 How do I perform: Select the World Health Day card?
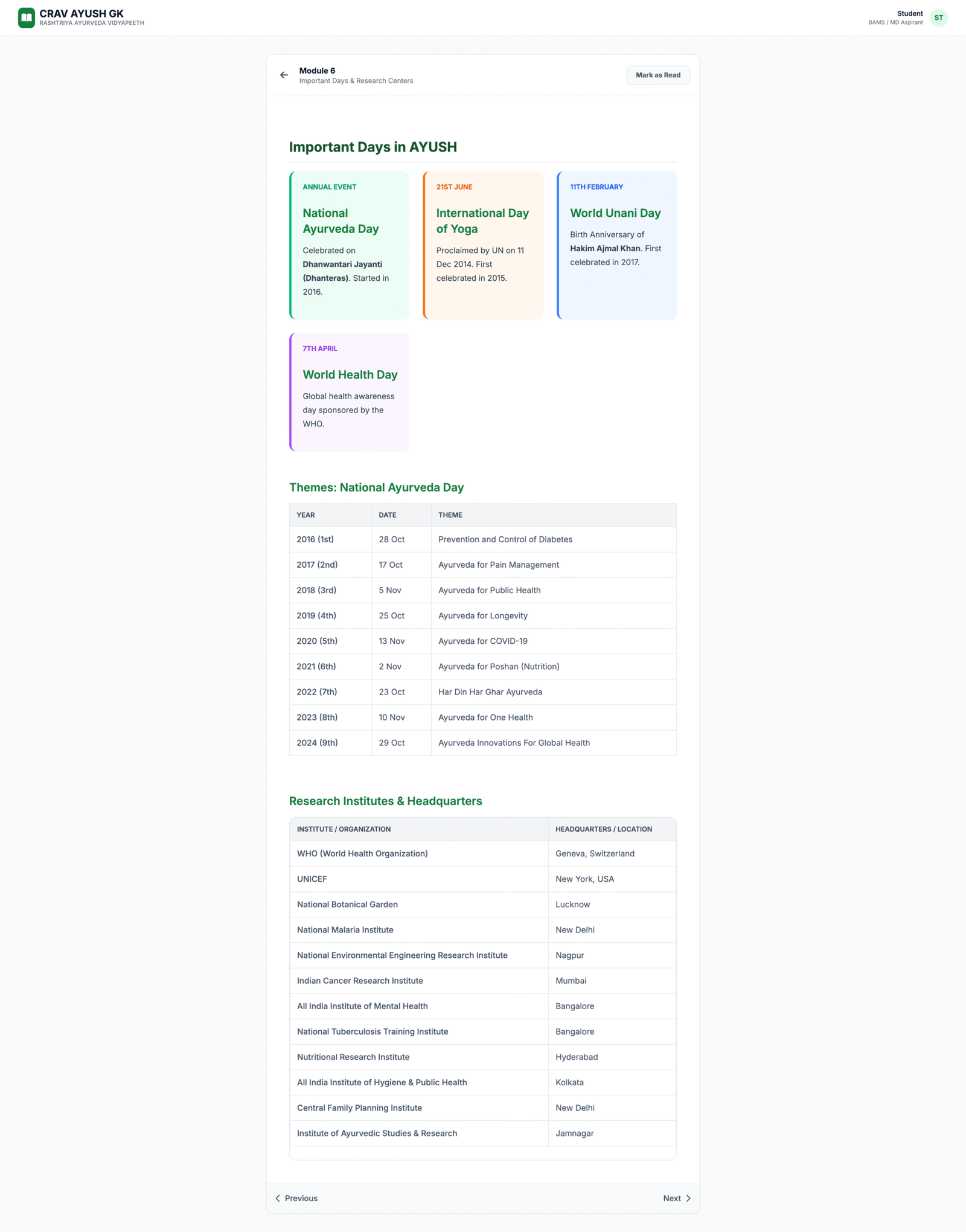coord(350,392)
